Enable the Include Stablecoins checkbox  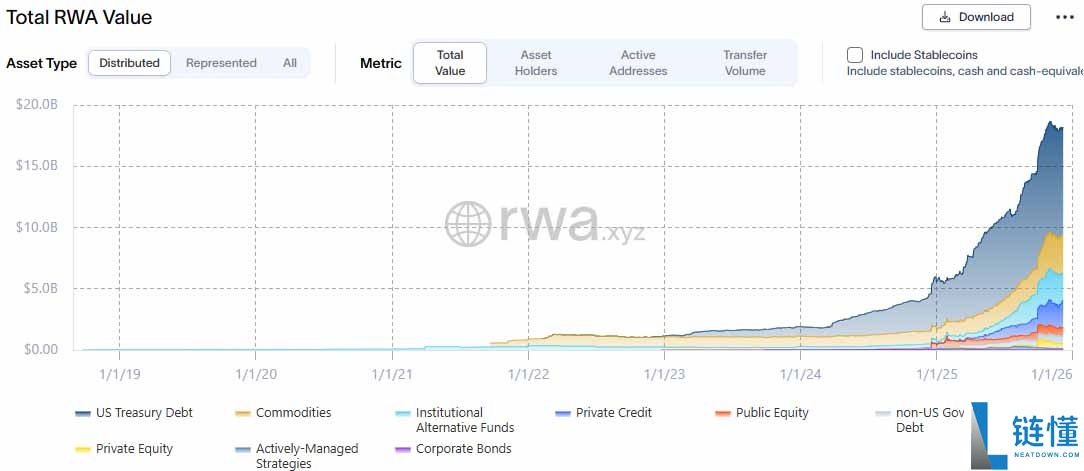(855, 55)
